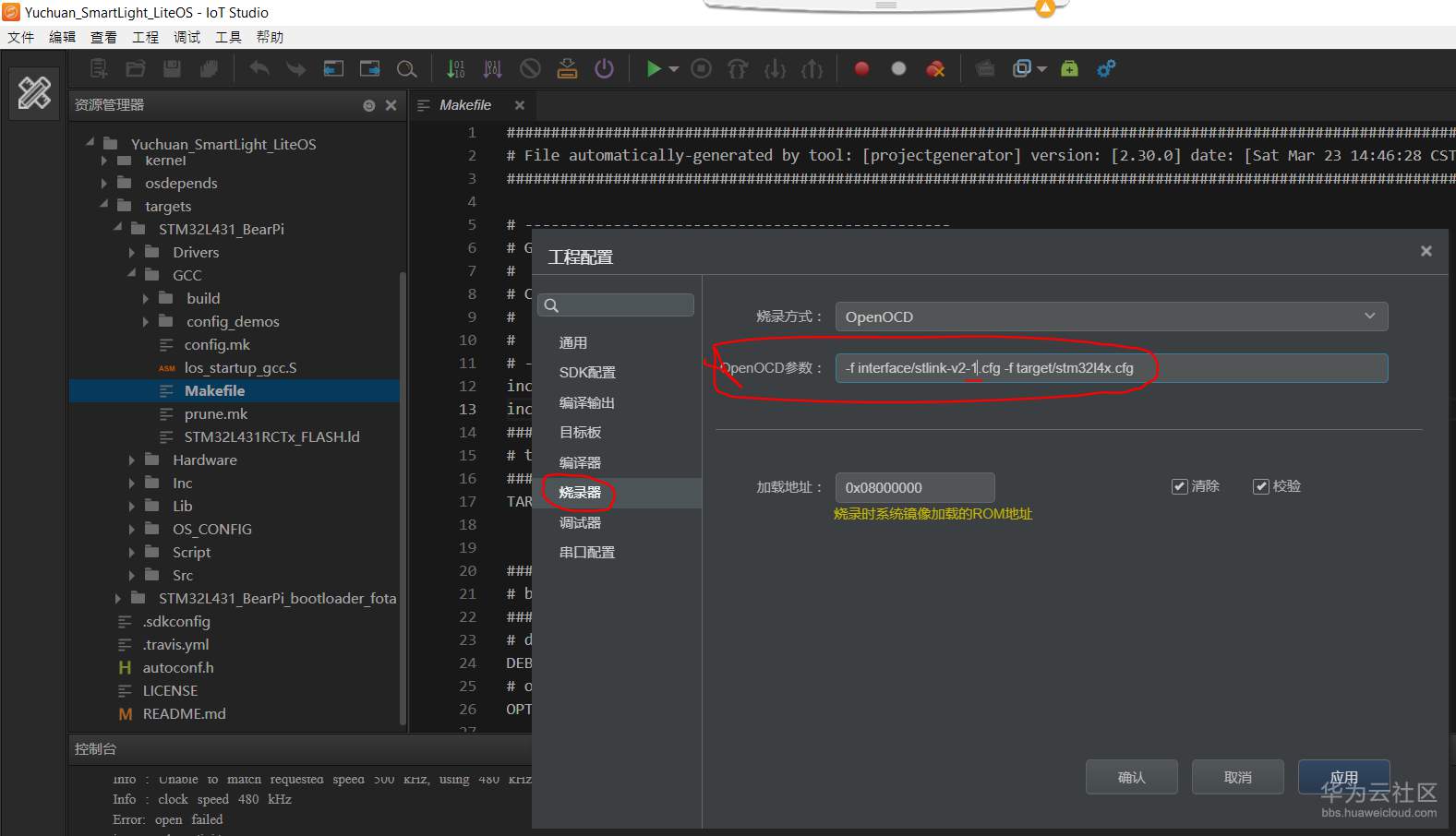Screen dimensions: 1456x836
Task: Click the 取消 button
Action: (1237, 777)
